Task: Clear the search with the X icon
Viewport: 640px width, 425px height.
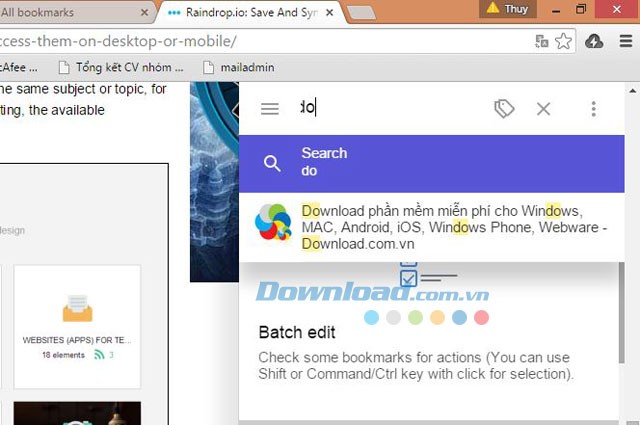Action: [x=544, y=109]
